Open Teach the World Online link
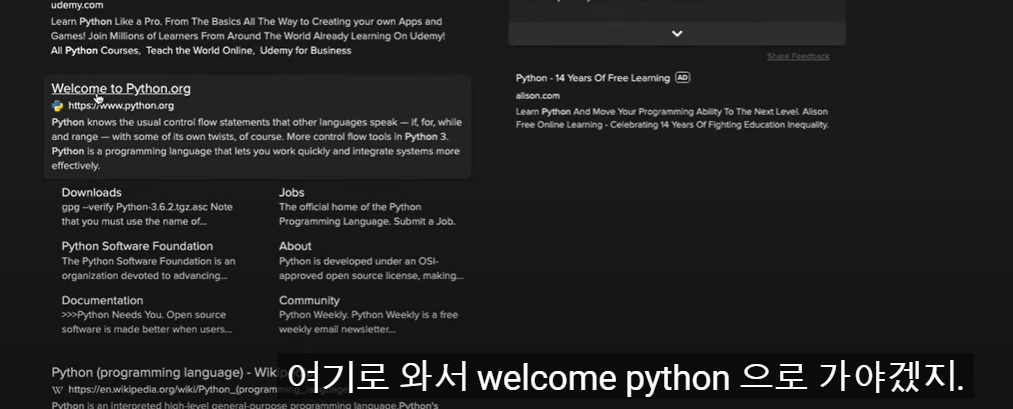 [x=200, y=50]
